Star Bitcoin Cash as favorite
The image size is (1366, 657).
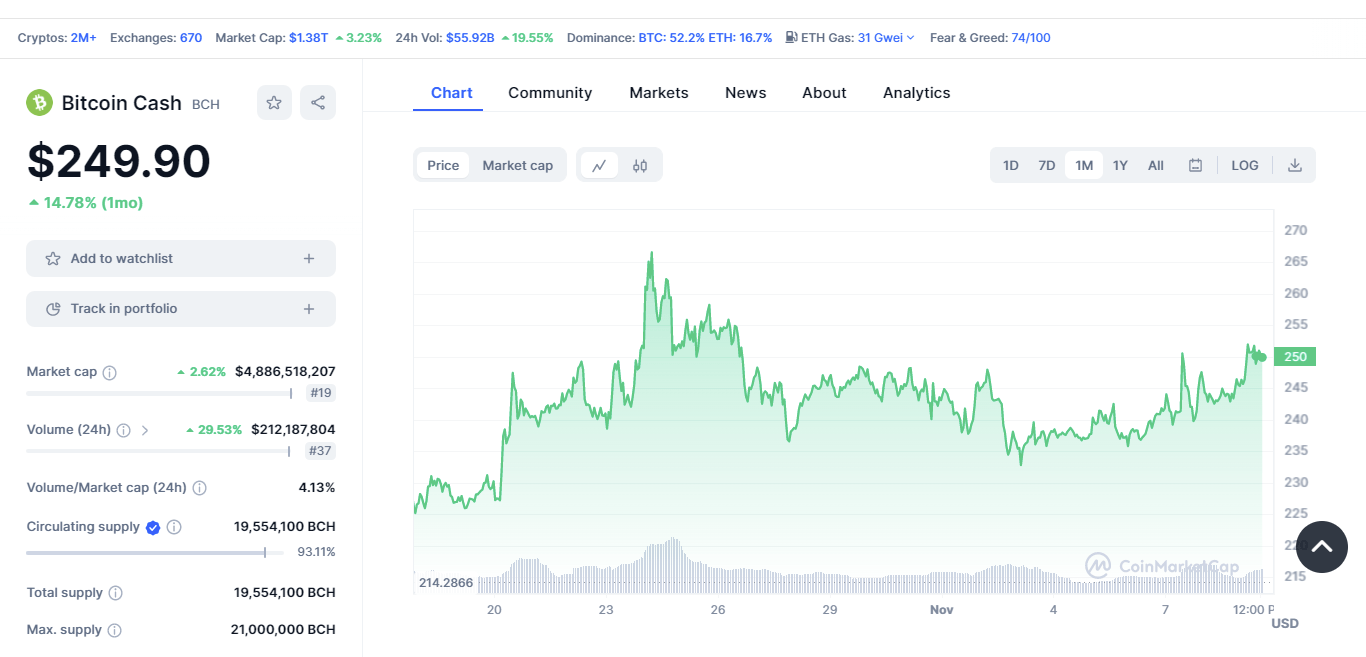click(274, 103)
